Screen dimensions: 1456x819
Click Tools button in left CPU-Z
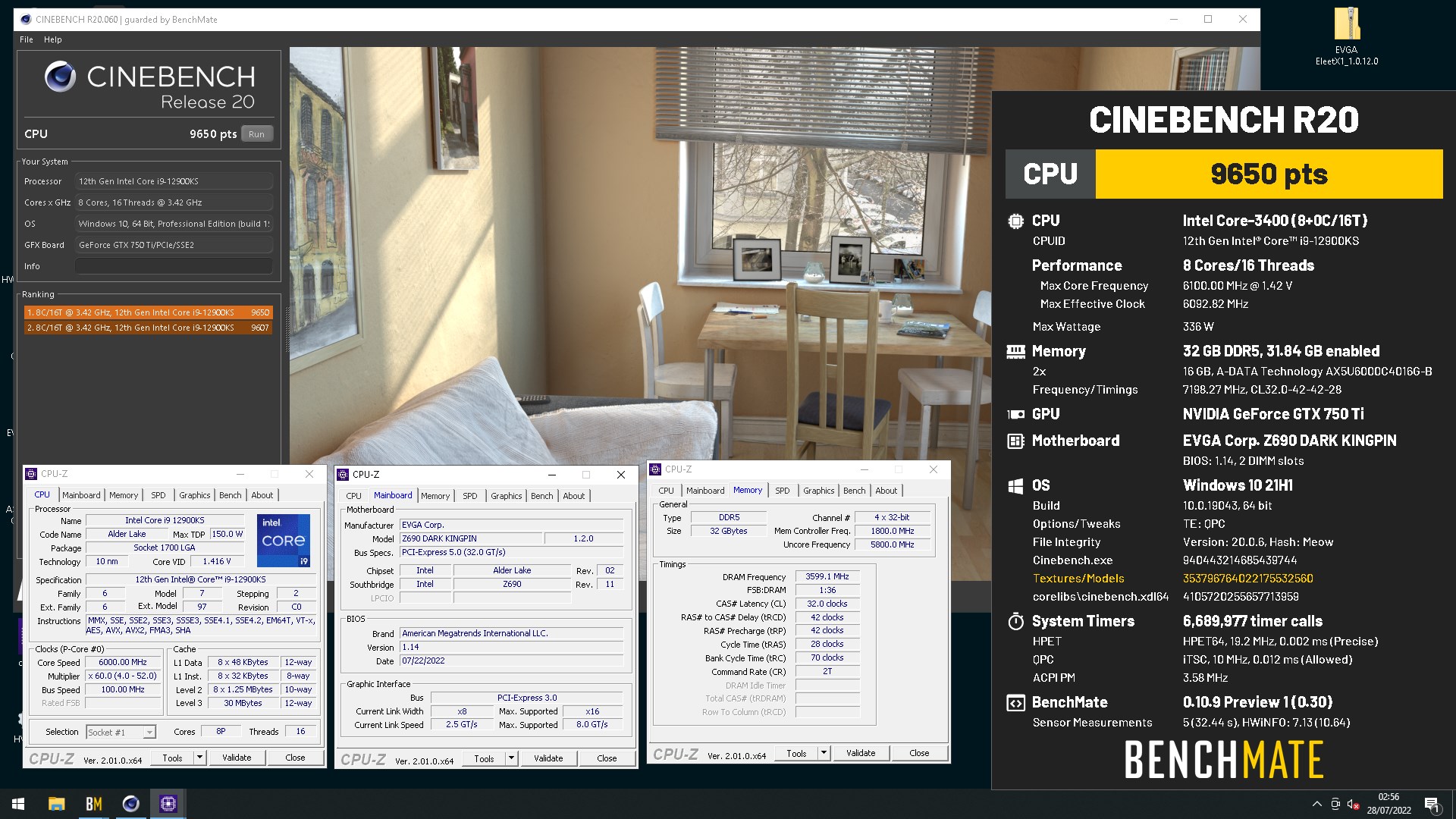172,758
